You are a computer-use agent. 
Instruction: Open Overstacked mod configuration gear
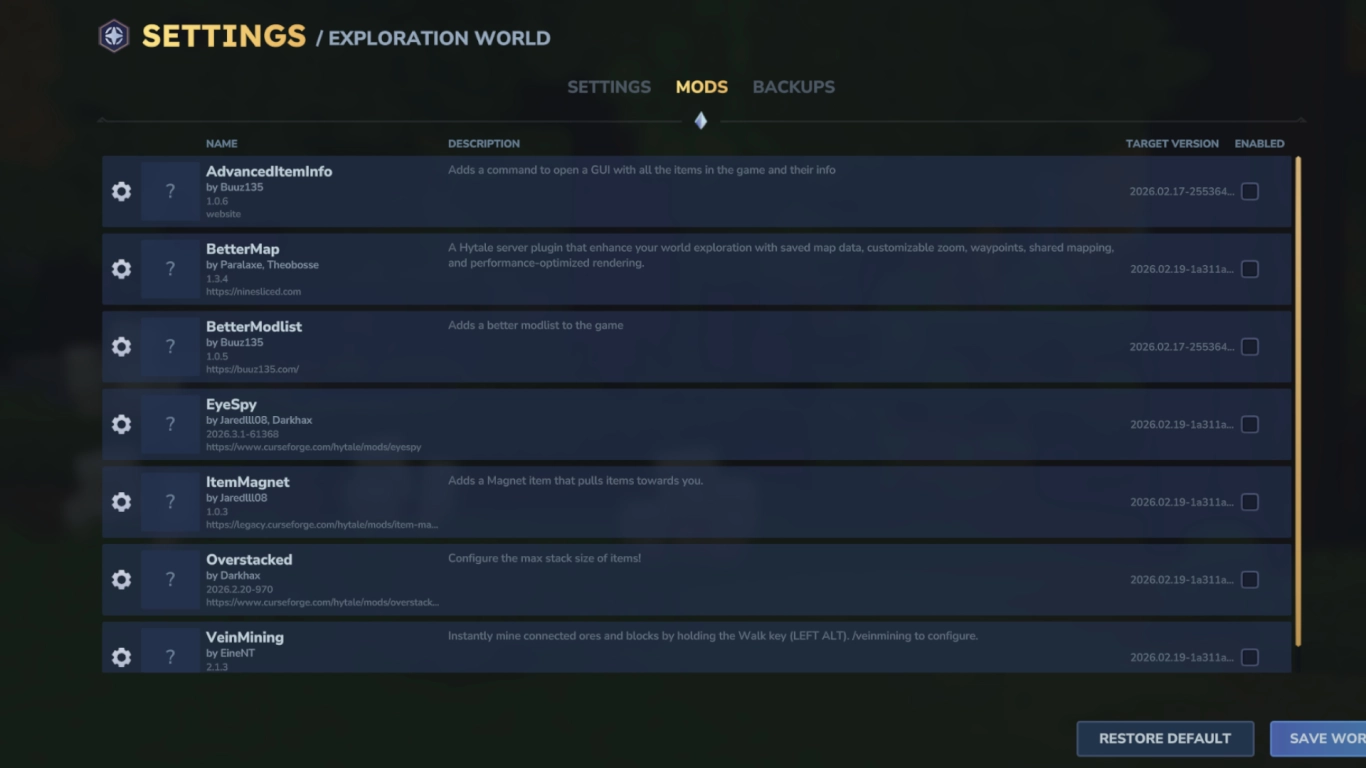click(121, 579)
